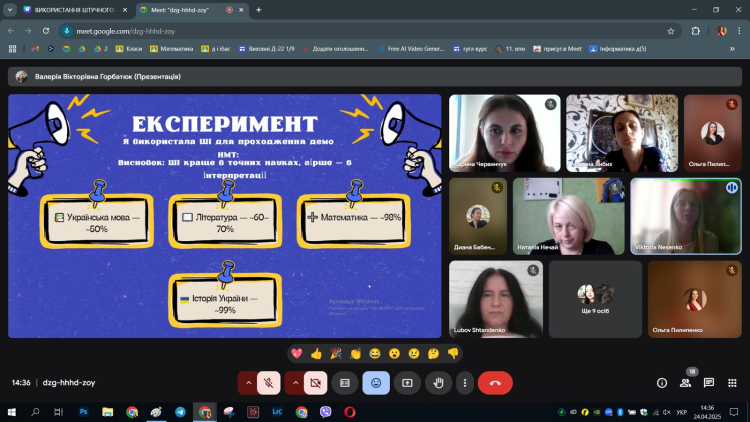Viewport: 750px width, 422px height.
Task: Leave the call with red hang-up button
Action: (x=495, y=382)
